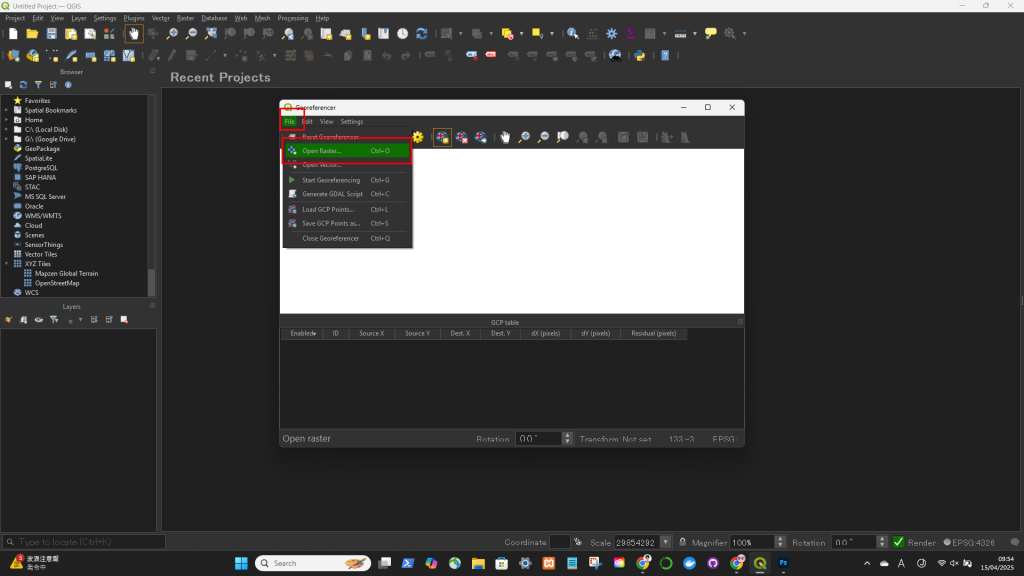The width and height of the screenshot is (1024, 576).
Task: Expand the Spatial Bookmarks tree node
Action: pyautogui.click(x=7, y=110)
